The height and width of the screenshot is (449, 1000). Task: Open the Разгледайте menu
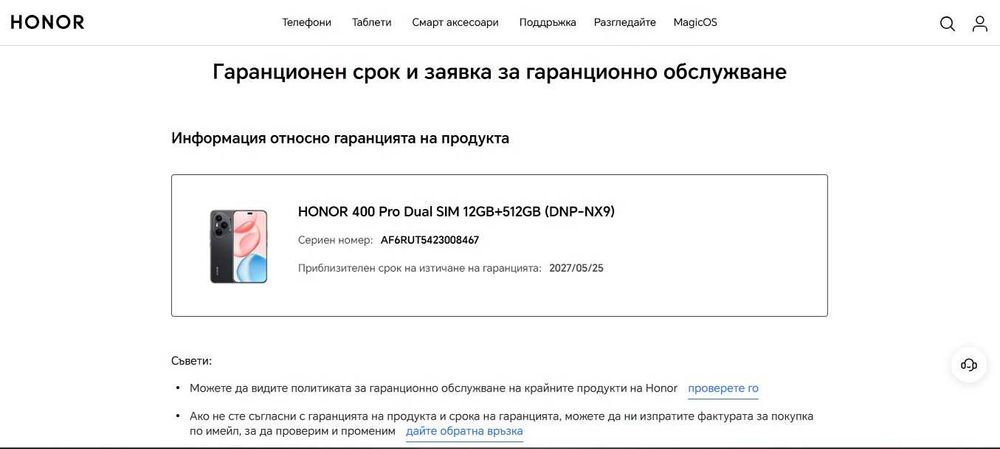tap(625, 22)
